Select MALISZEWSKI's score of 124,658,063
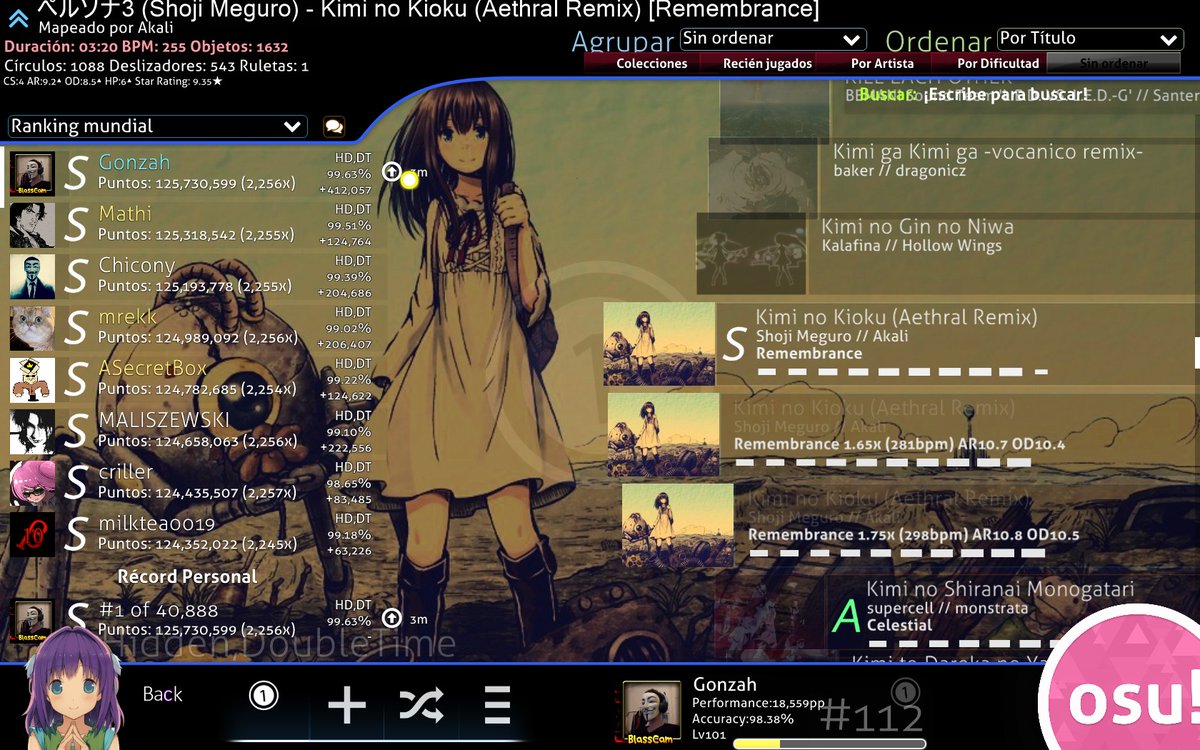Viewport: 1200px width, 750px height. click(x=190, y=432)
